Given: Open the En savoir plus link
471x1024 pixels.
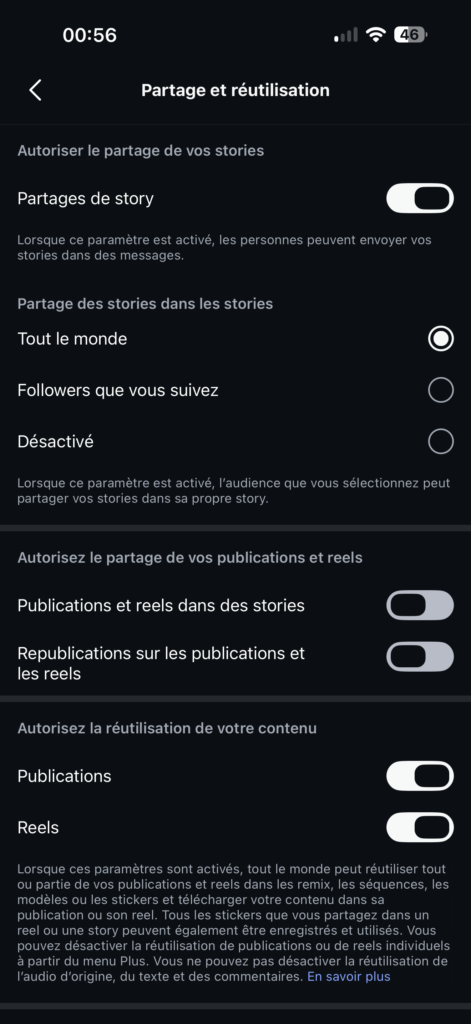Looking at the screenshot, I should point(349,977).
